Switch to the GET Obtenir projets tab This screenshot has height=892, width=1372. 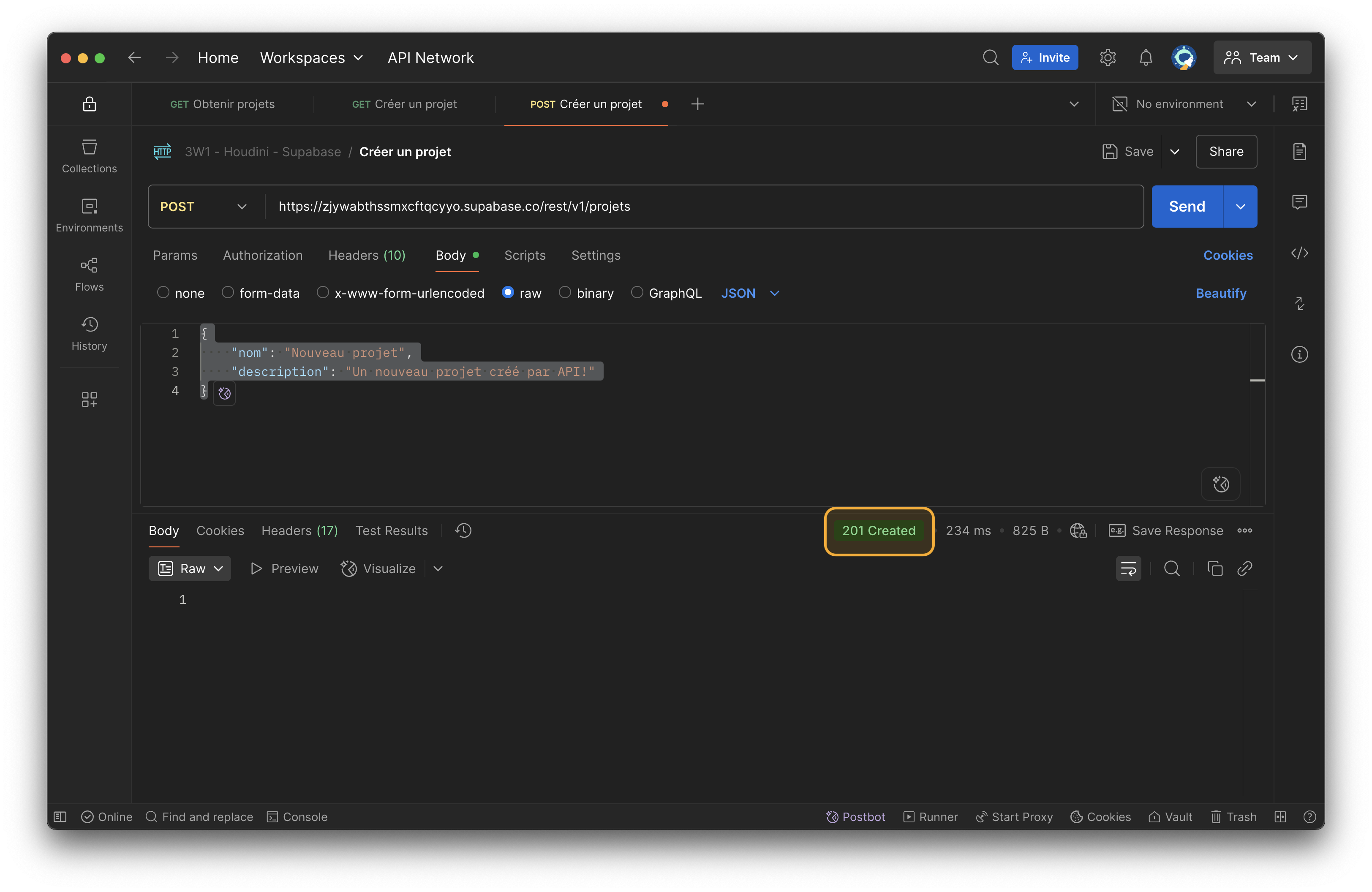222,104
